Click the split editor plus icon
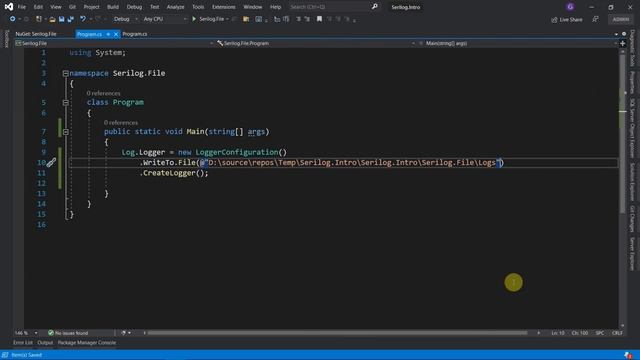 [622, 43]
